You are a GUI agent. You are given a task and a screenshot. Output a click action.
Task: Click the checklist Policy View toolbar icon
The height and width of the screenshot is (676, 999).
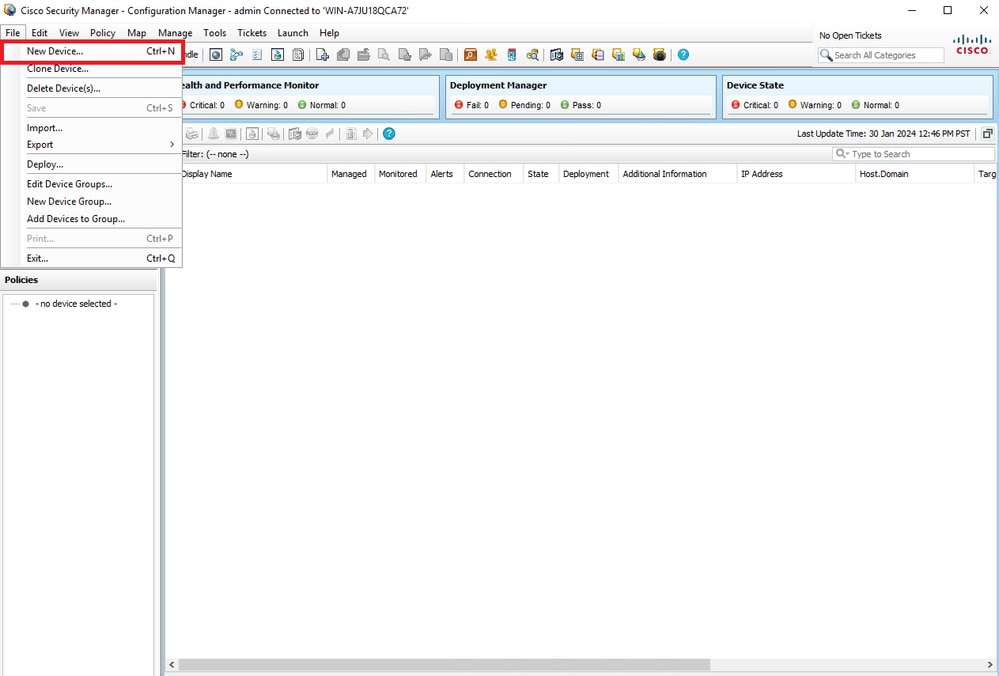tap(257, 55)
